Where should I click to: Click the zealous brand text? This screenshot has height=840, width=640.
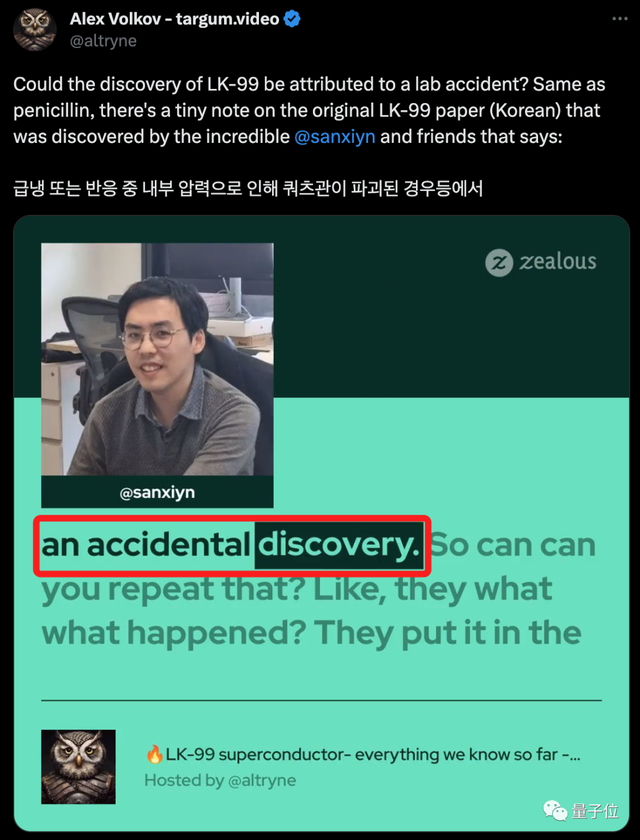[x=558, y=261]
